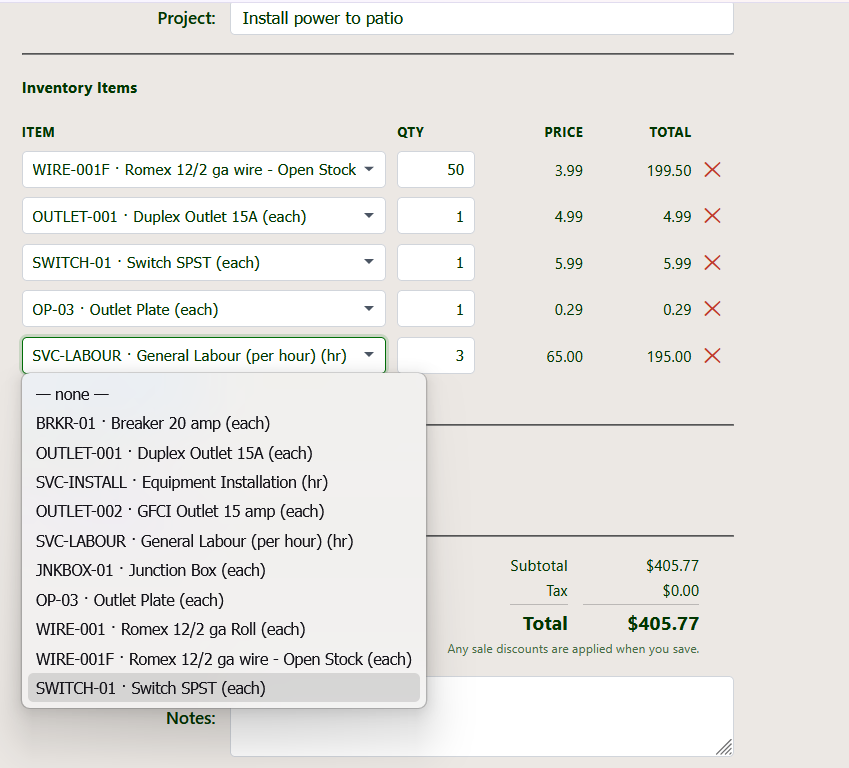Open the SWITCH-01 Switch SPST item dropdown
Screen dimensions: 849x768
click(204, 263)
